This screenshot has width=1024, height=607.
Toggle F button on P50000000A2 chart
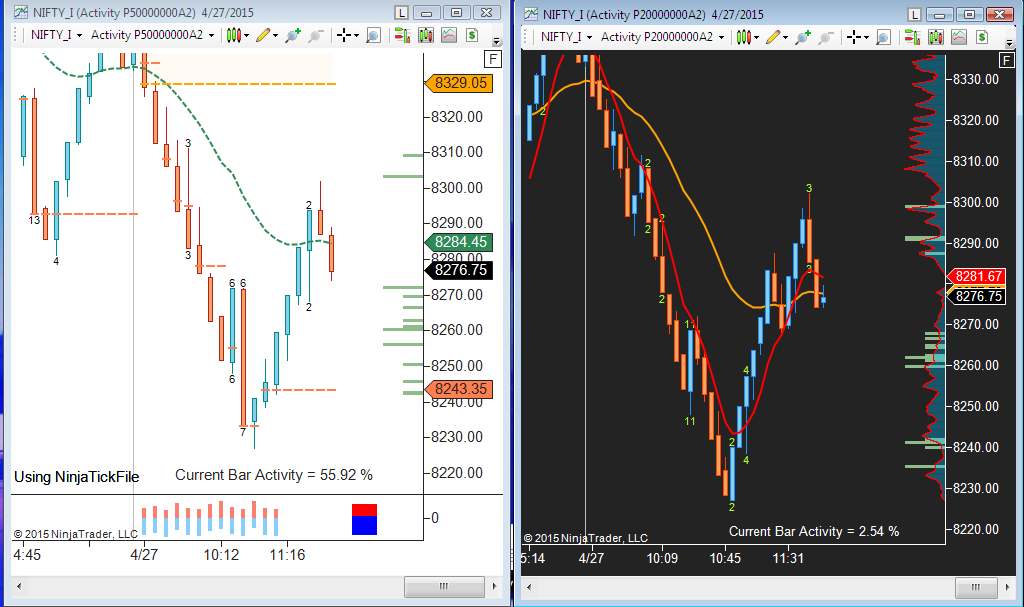(x=492, y=59)
